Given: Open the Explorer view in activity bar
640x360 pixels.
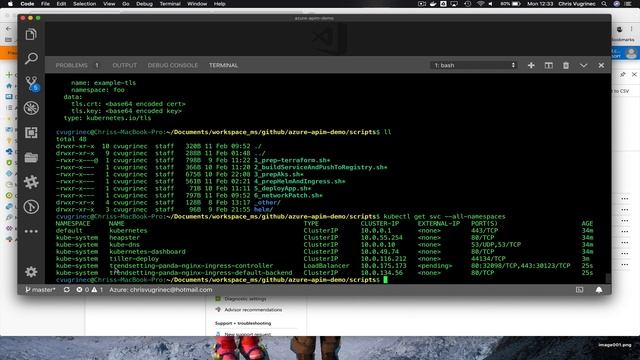Looking at the screenshot, I should tap(31, 35).
